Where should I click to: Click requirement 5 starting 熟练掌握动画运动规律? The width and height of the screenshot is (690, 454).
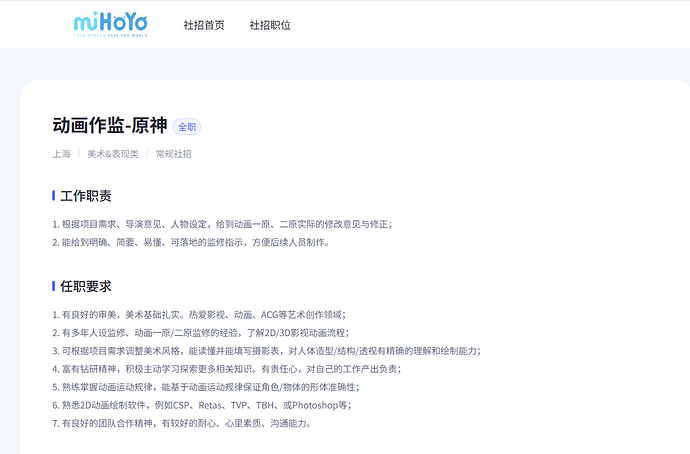coord(206,387)
